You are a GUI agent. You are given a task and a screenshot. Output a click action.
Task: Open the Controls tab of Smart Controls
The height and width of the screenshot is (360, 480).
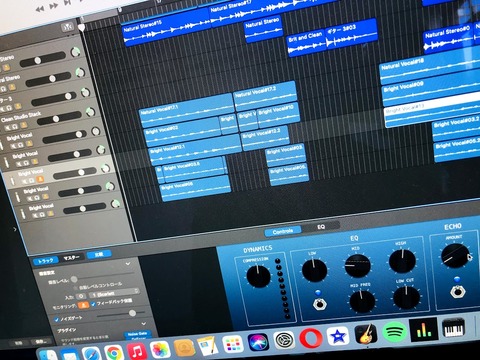(x=283, y=231)
